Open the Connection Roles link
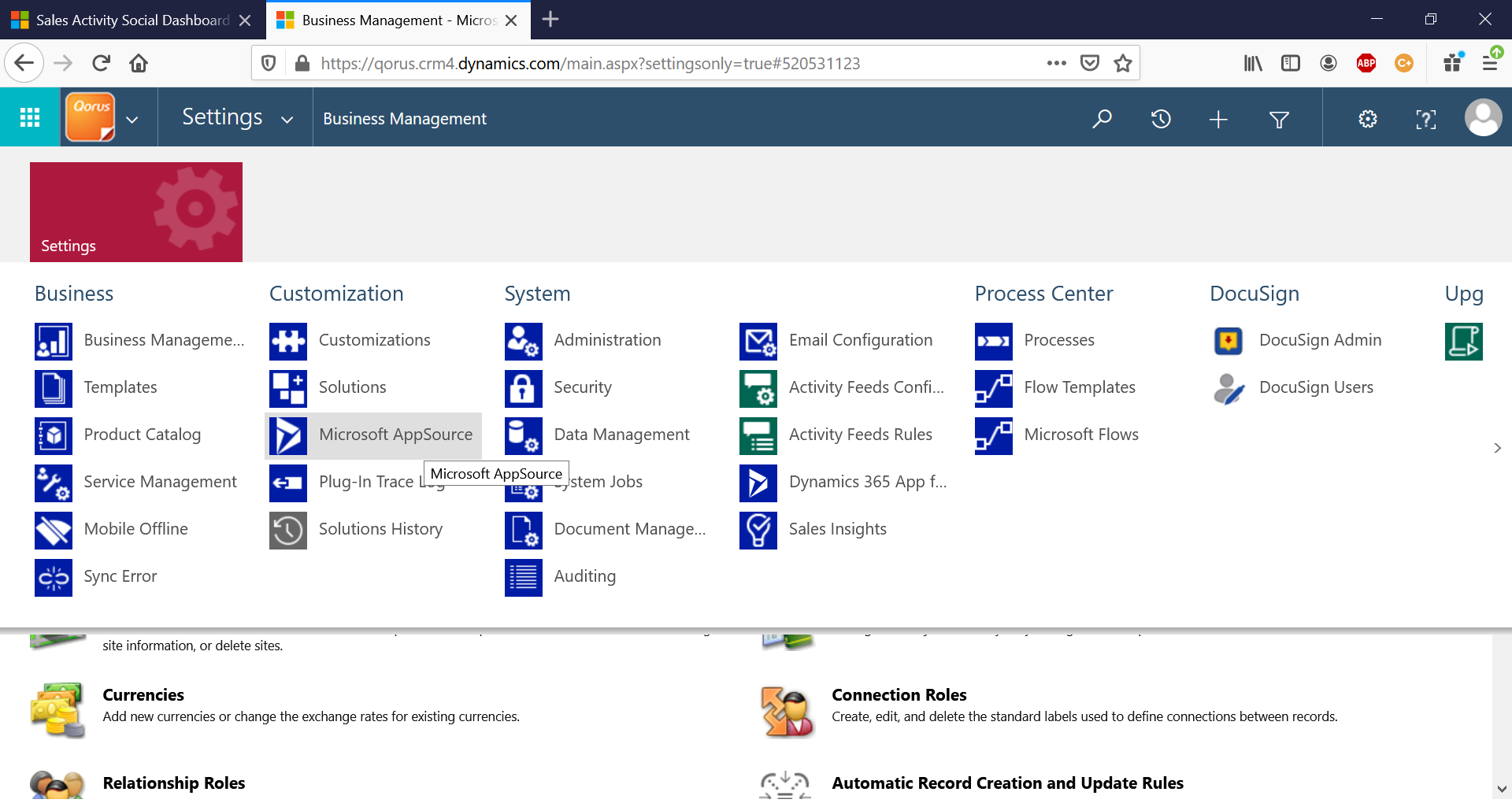 [x=899, y=695]
